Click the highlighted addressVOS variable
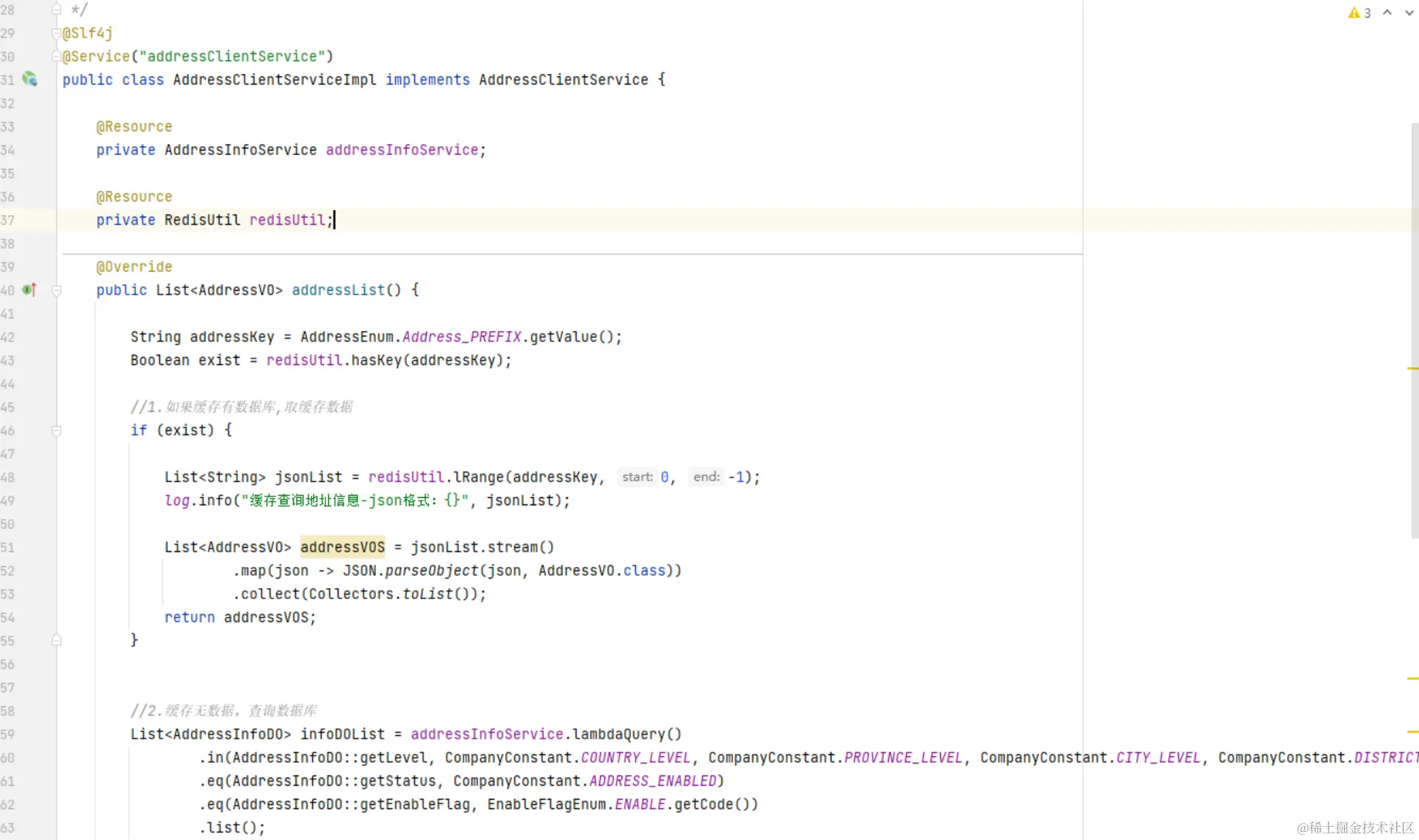The image size is (1419, 840). 342,547
